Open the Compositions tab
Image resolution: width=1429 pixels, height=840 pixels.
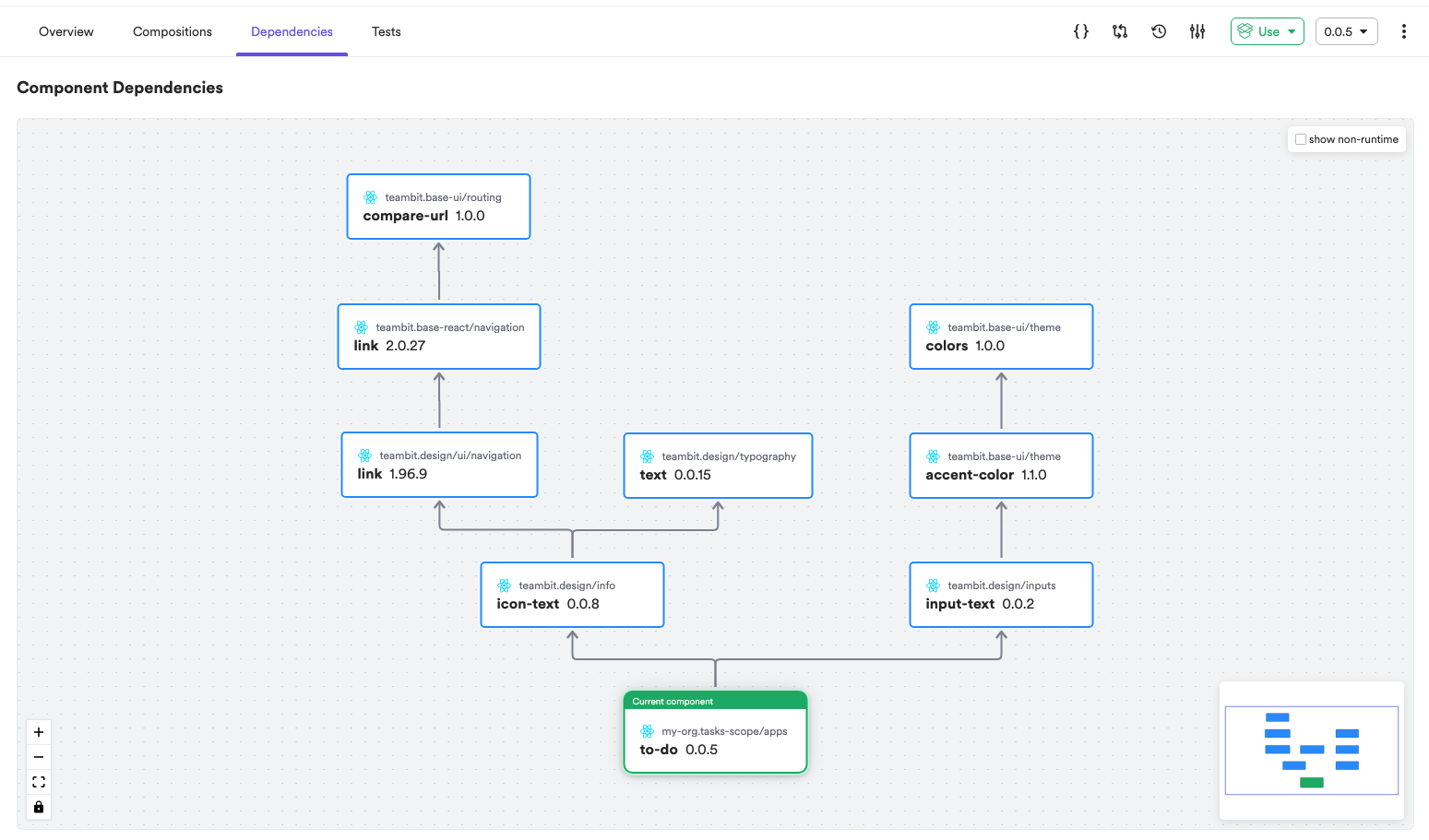click(173, 31)
